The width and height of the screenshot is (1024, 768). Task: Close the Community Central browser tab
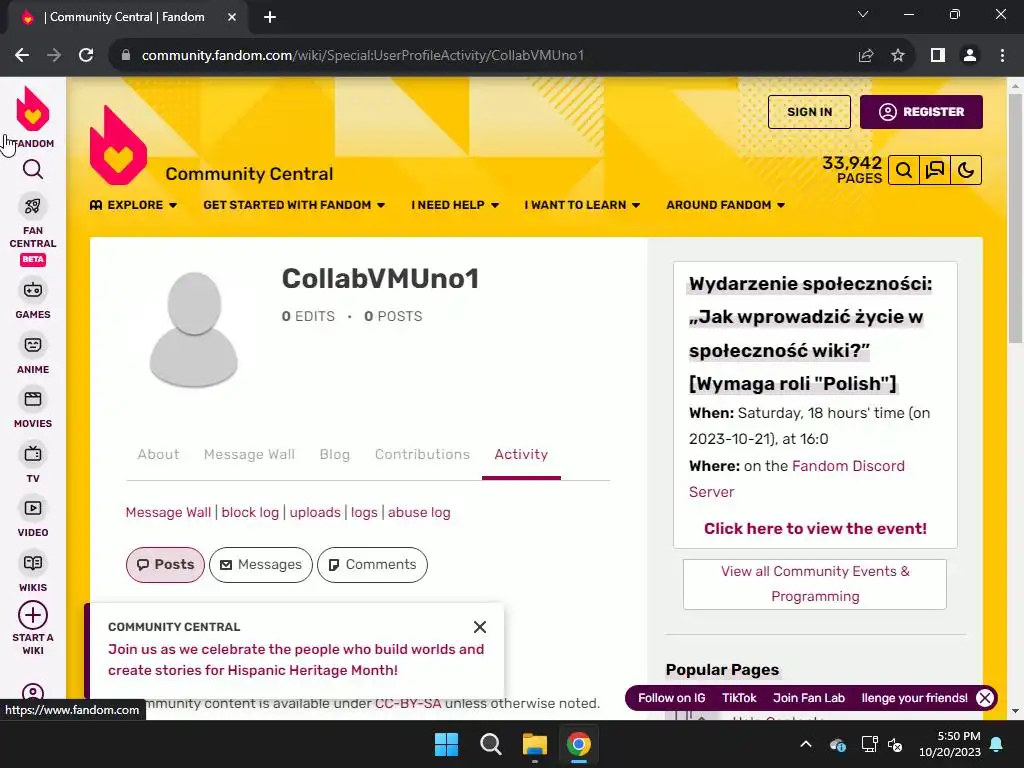pos(232,18)
